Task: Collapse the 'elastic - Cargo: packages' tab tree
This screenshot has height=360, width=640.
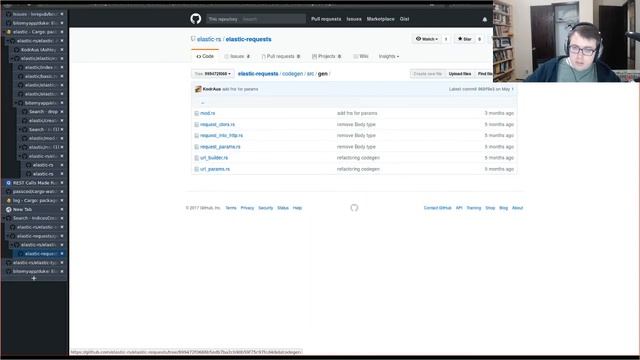Action: [x=4, y=32]
